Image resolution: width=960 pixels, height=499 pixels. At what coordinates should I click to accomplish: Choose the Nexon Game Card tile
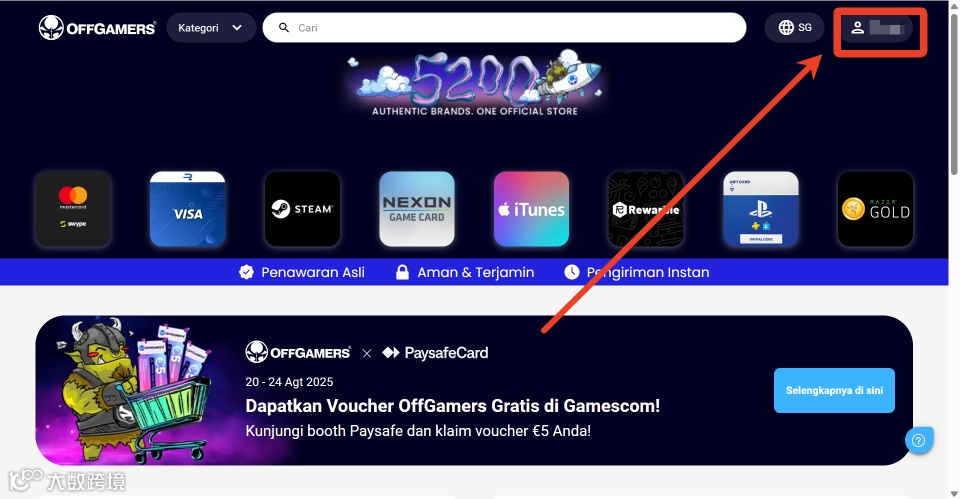(x=417, y=209)
